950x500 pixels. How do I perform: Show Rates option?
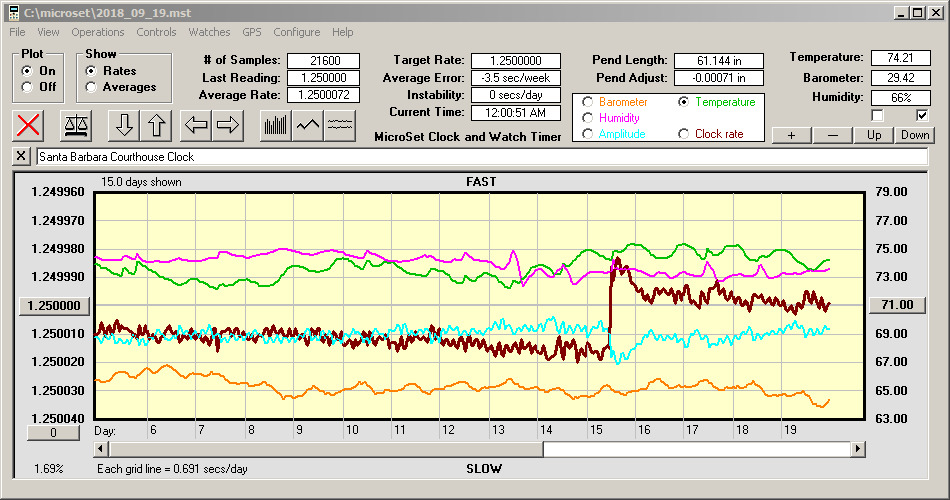(91, 71)
